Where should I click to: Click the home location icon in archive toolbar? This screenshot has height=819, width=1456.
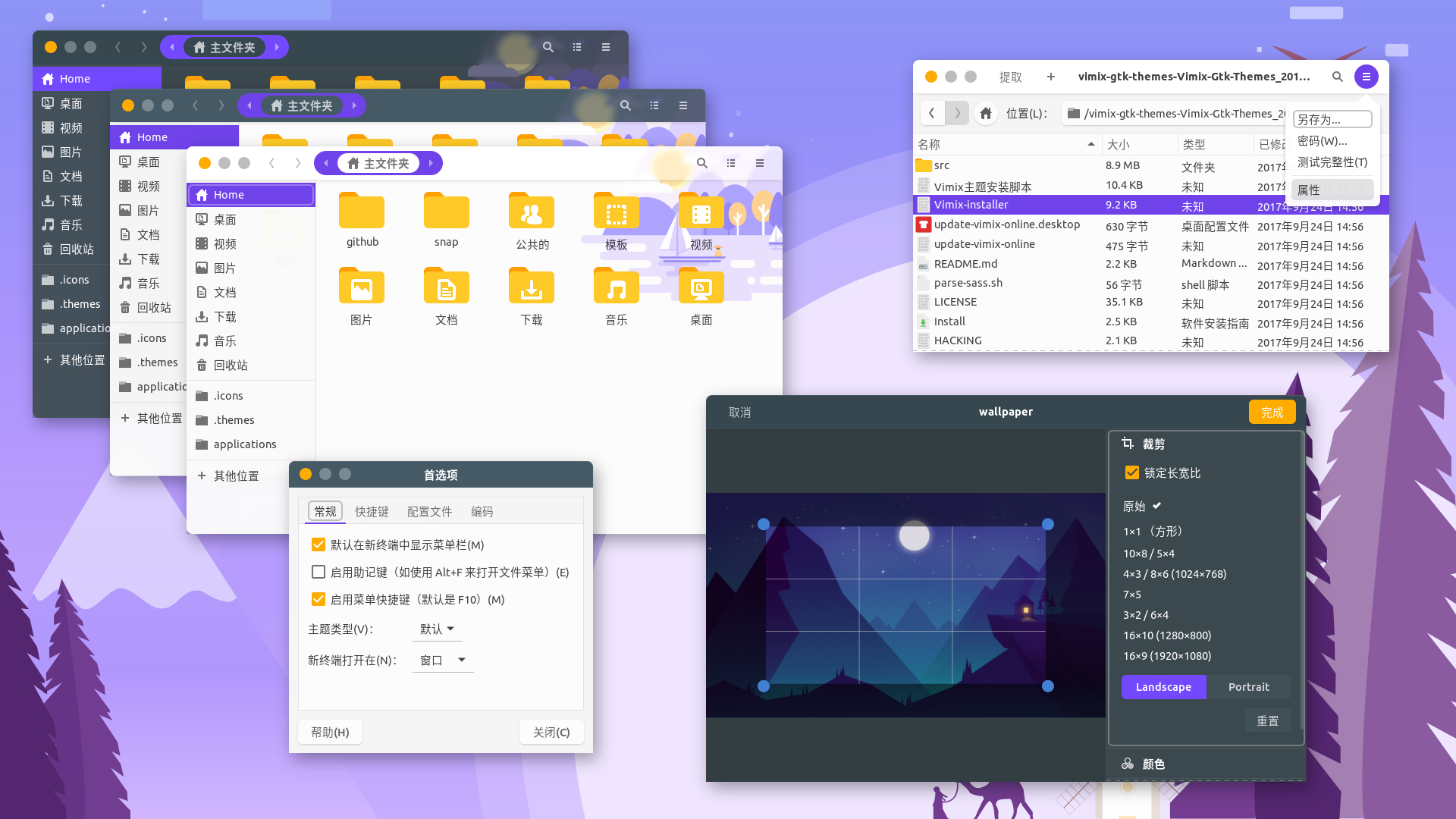click(x=985, y=113)
